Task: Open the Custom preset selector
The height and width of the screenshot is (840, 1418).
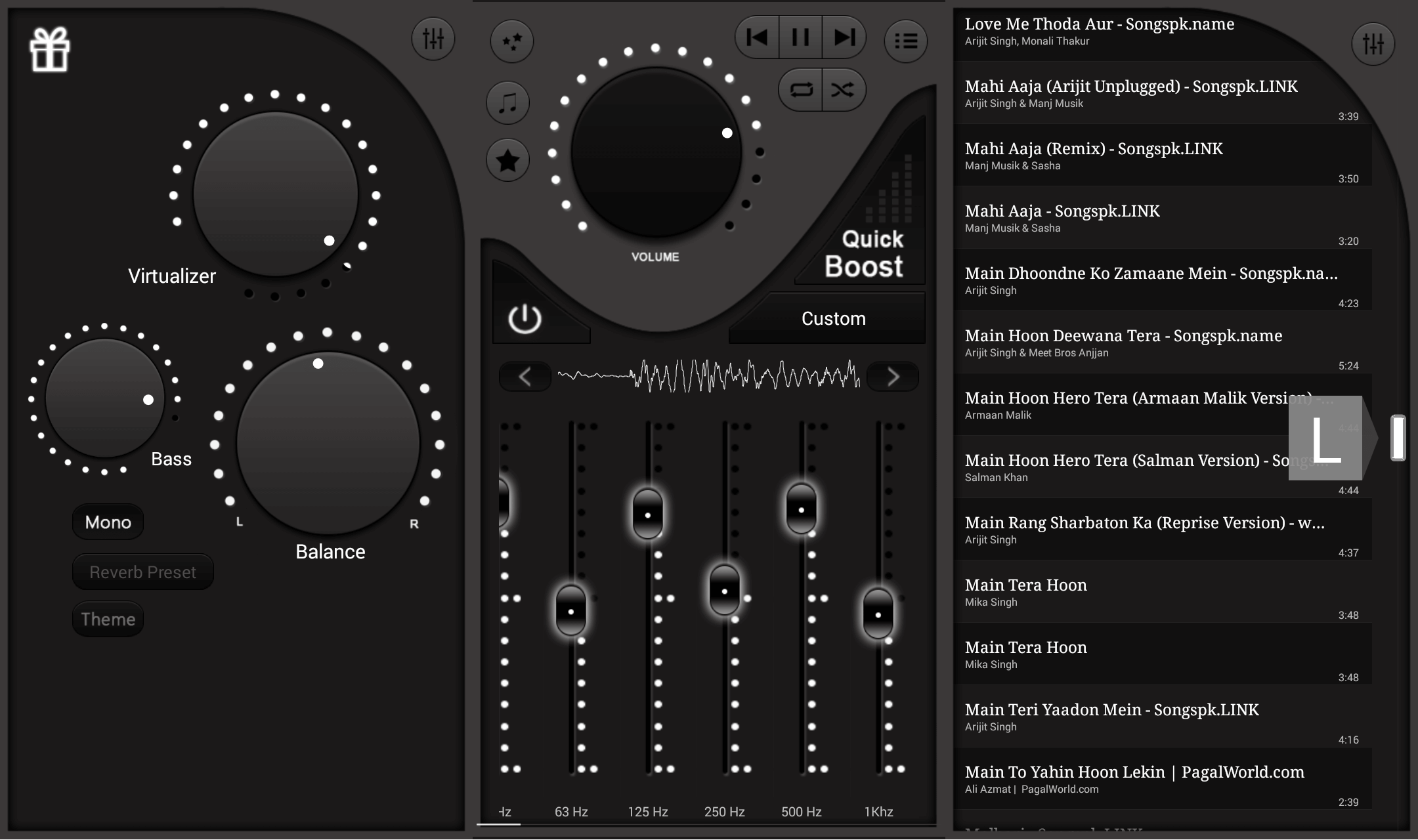Action: (x=833, y=319)
